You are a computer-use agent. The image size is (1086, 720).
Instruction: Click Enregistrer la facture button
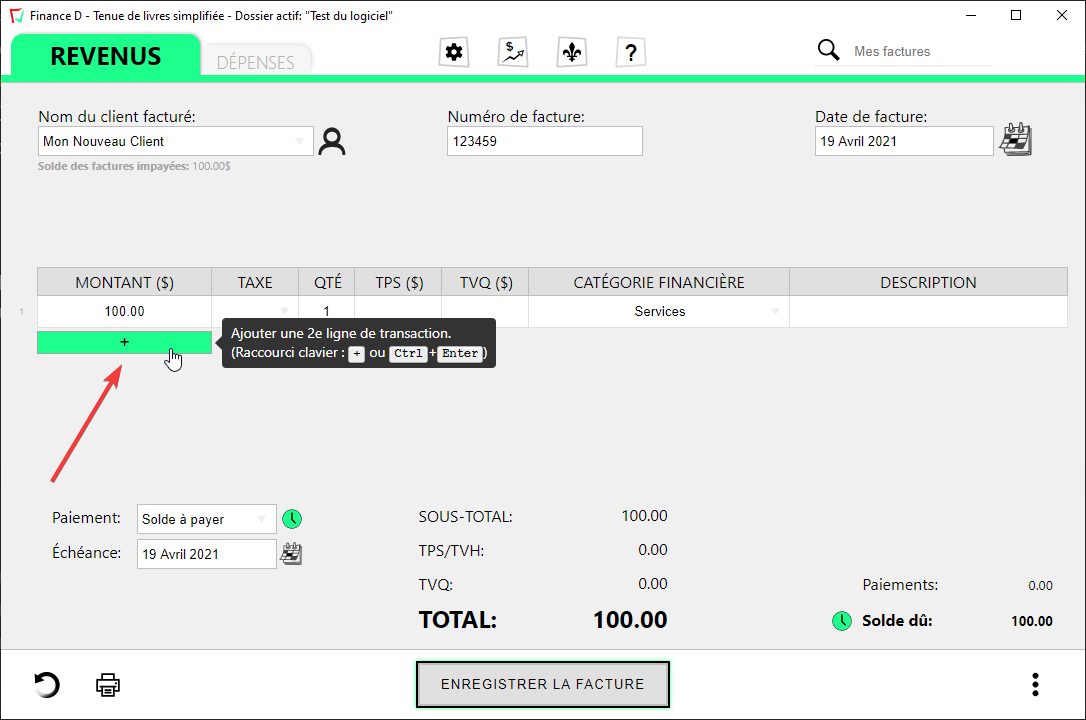tap(542, 685)
